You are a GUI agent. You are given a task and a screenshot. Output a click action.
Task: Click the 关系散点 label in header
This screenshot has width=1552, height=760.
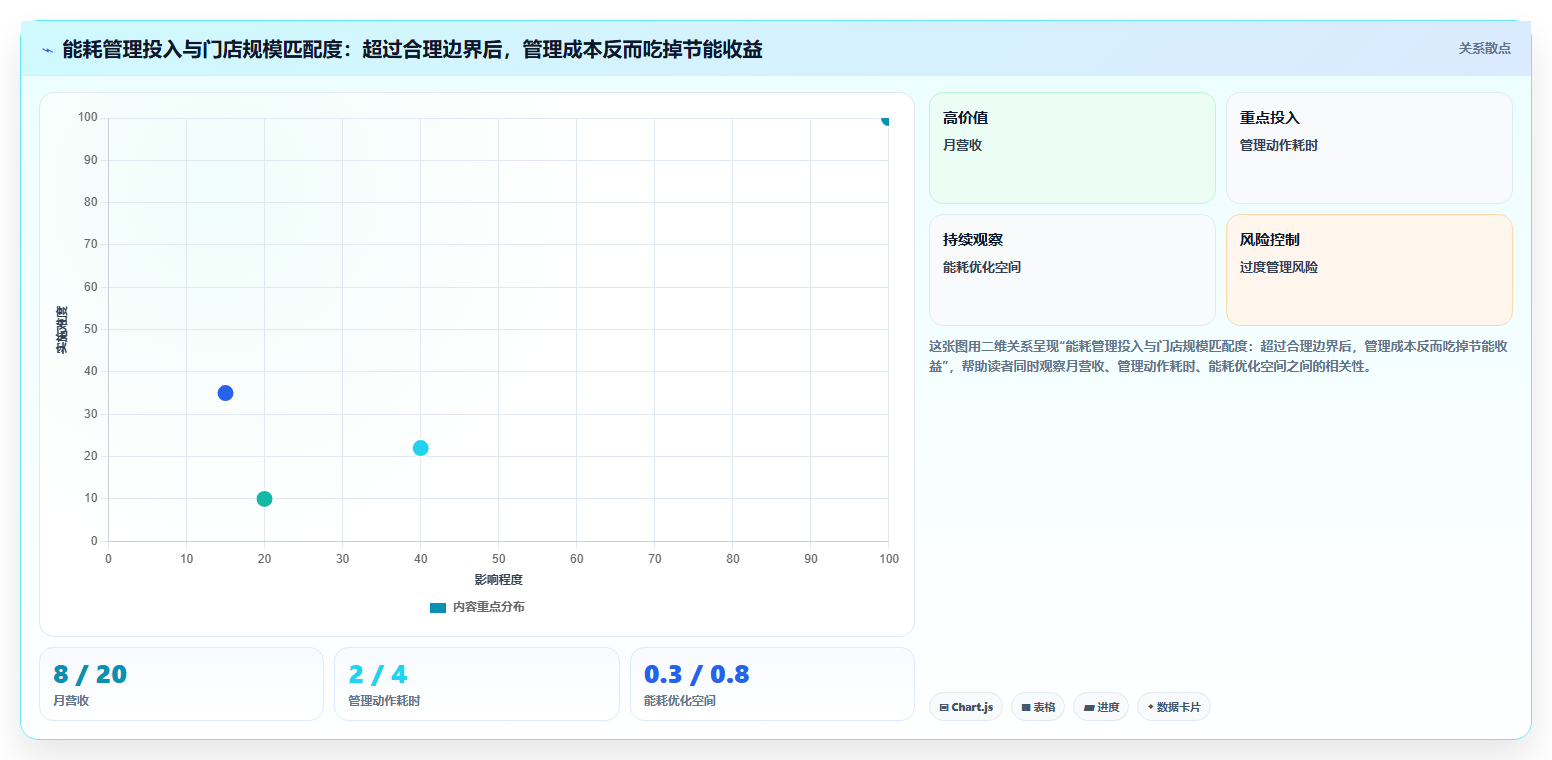click(1484, 48)
